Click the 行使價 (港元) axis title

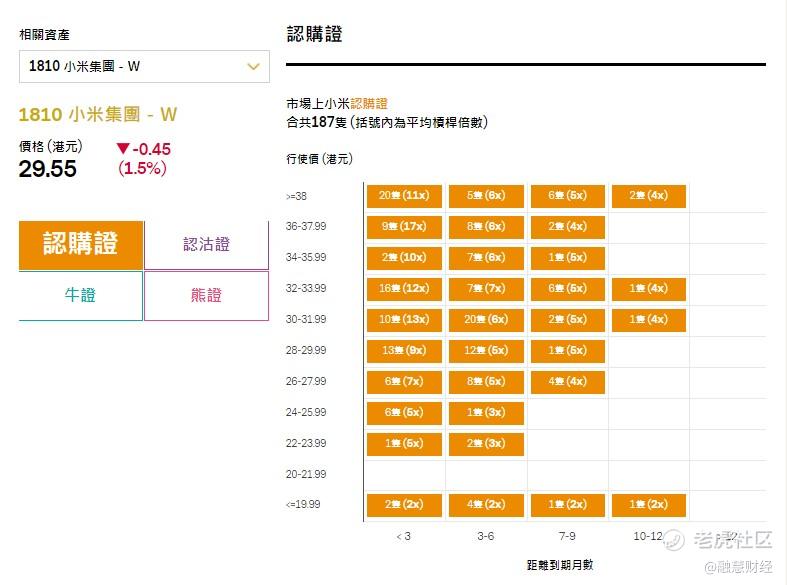320,159
